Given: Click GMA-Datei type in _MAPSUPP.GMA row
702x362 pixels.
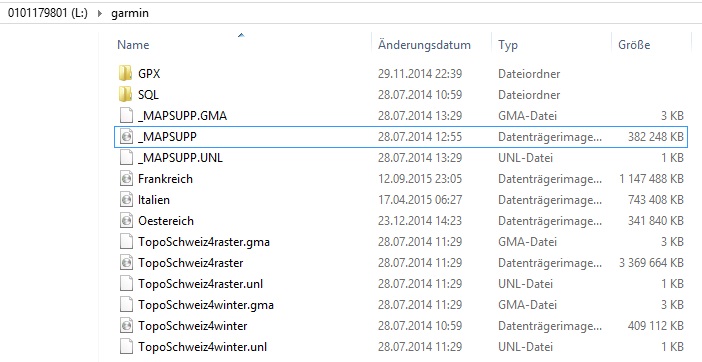Looking at the screenshot, I should pyautogui.click(x=527, y=115).
